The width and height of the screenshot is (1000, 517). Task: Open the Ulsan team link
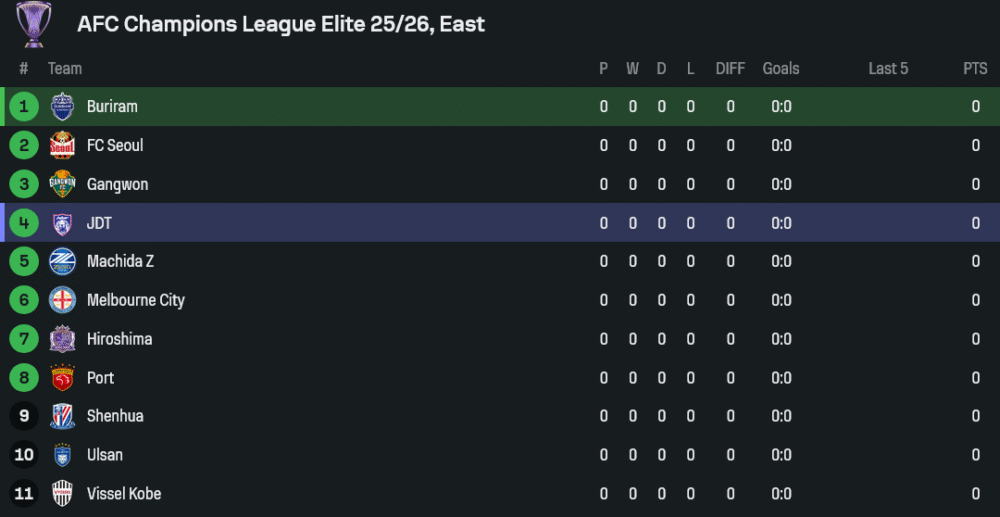click(x=105, y=455)
